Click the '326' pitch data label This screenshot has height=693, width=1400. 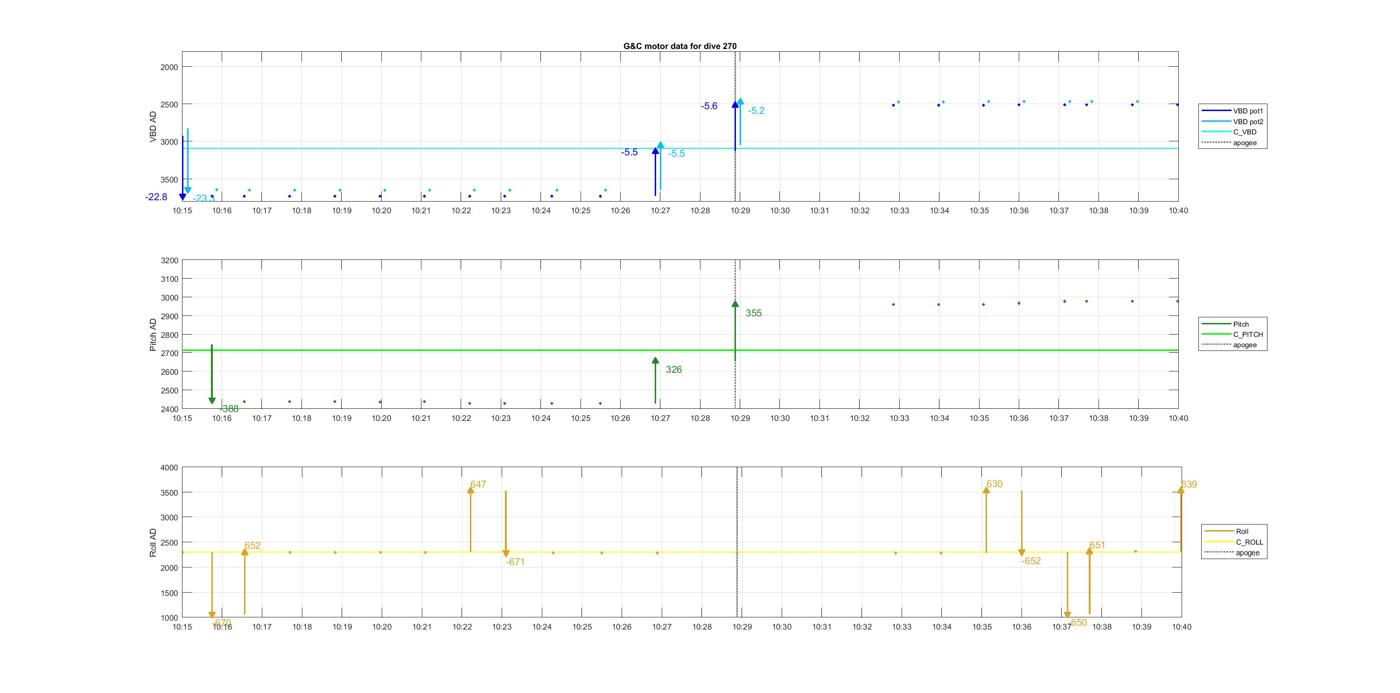coord(673,370)
